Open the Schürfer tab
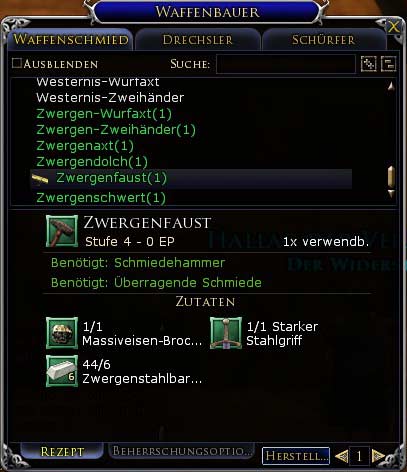This screenshot has width=407, height=472. (x=324, y=40)
